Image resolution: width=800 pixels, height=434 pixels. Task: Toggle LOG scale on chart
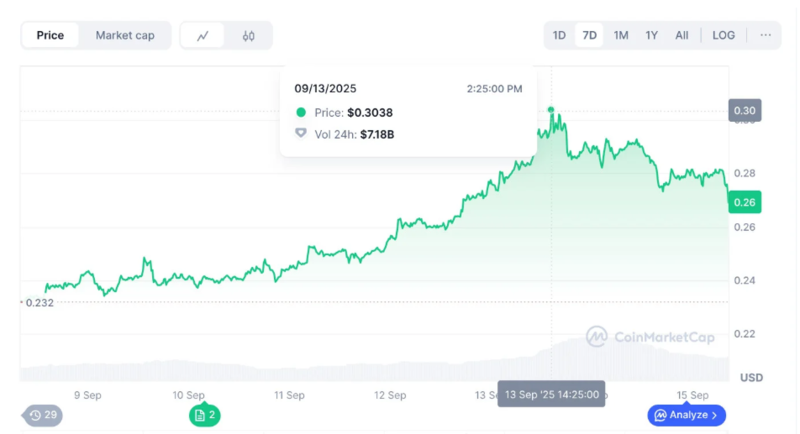pos(723,35)
